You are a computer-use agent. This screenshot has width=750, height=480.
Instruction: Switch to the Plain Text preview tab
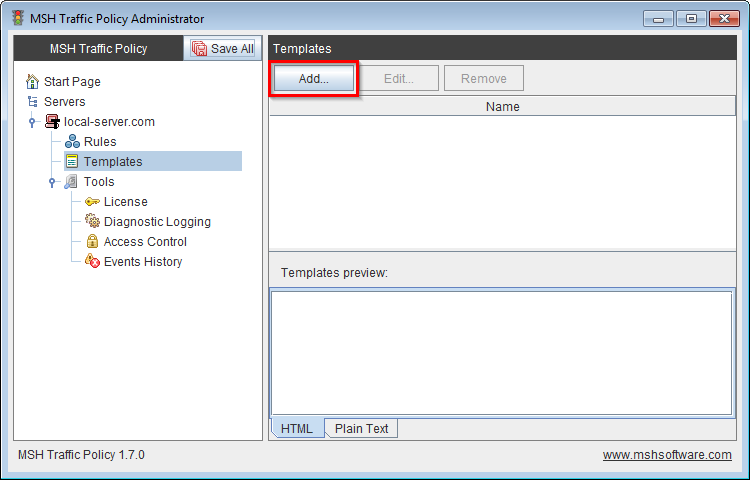click(x=362, y=428)
